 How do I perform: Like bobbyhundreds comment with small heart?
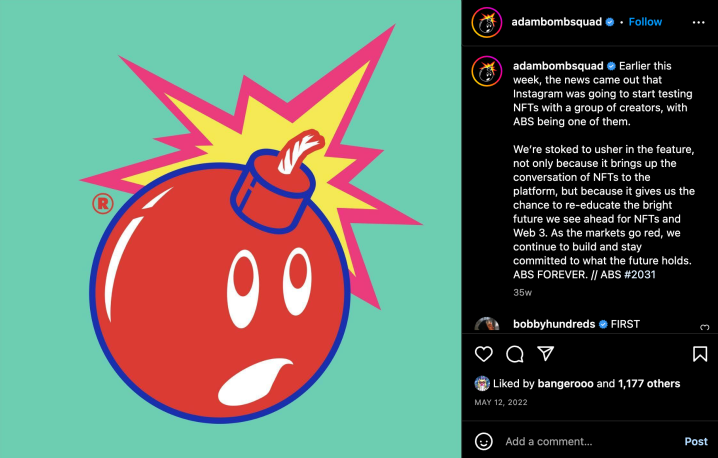tap(705, 327)
